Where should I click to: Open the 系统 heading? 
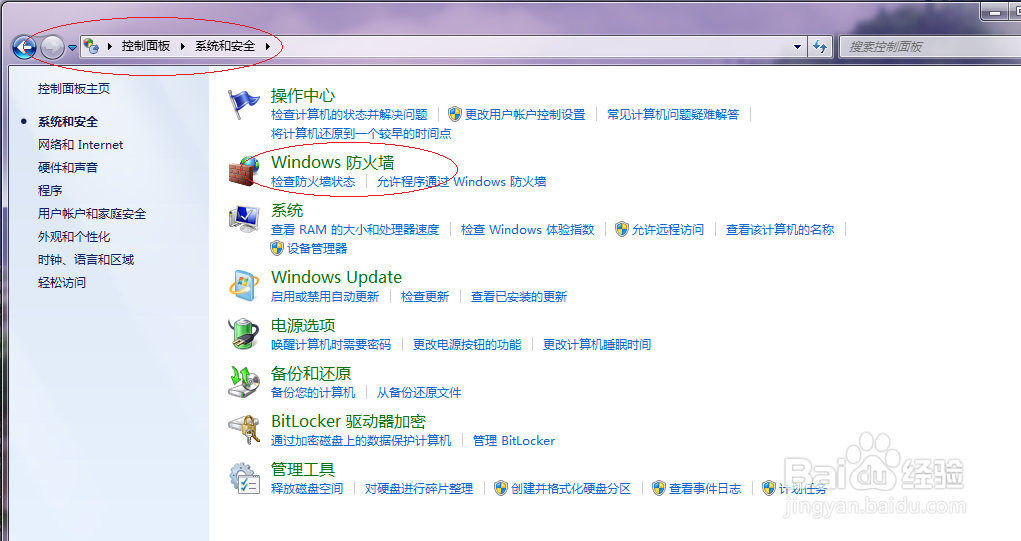click(x=287, y=210)
